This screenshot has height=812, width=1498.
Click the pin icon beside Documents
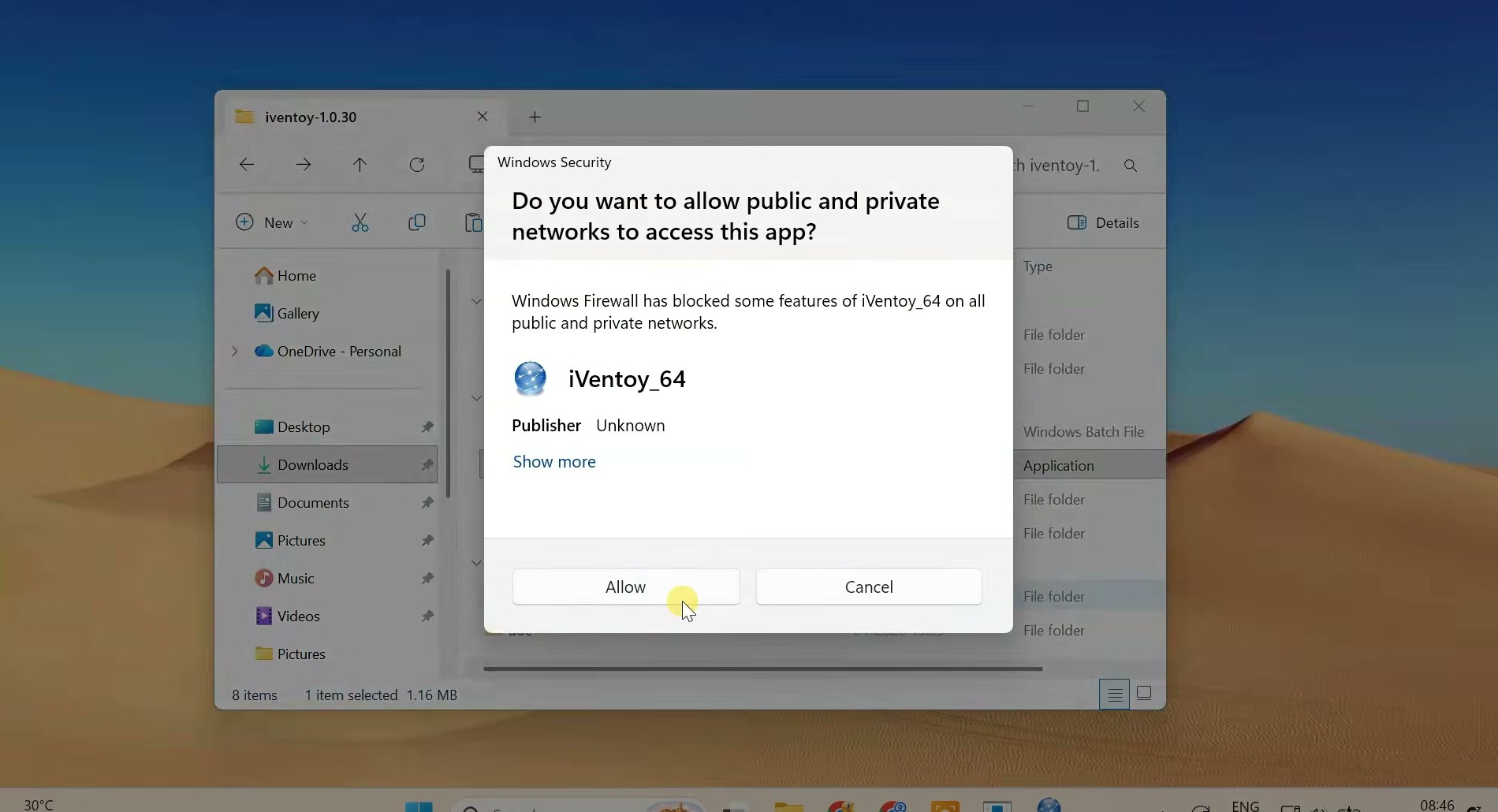427,502
